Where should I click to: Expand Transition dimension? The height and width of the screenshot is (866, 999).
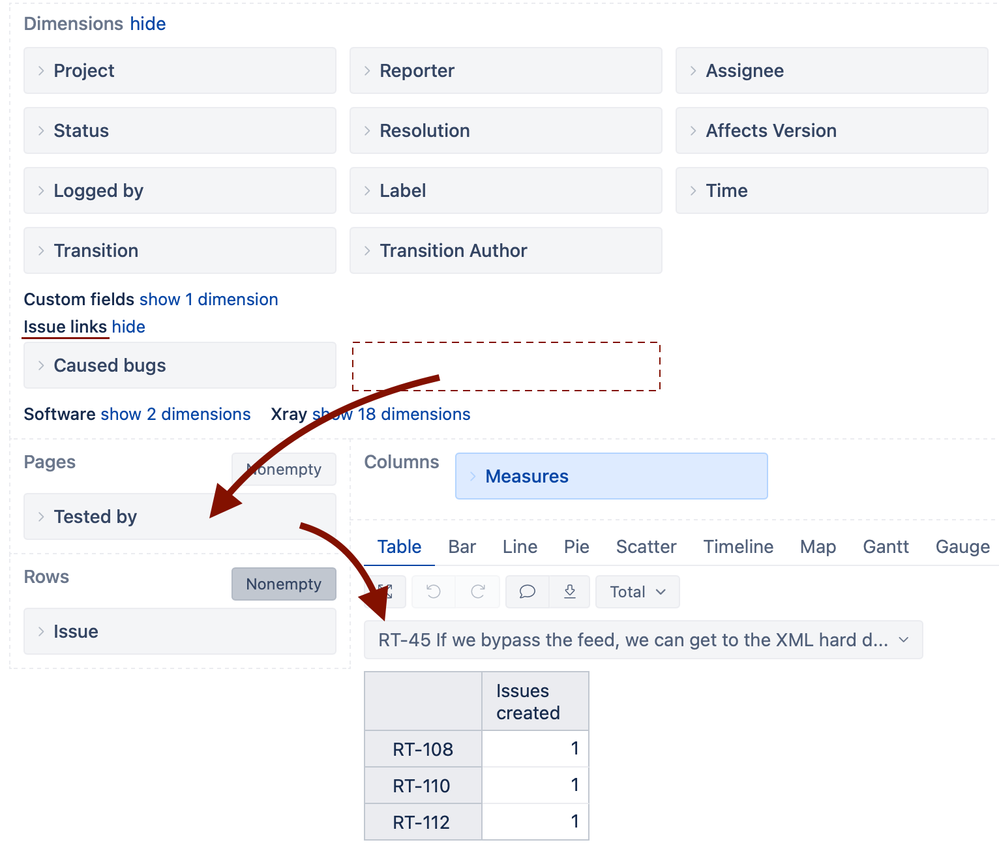click(x=180, y=250)
